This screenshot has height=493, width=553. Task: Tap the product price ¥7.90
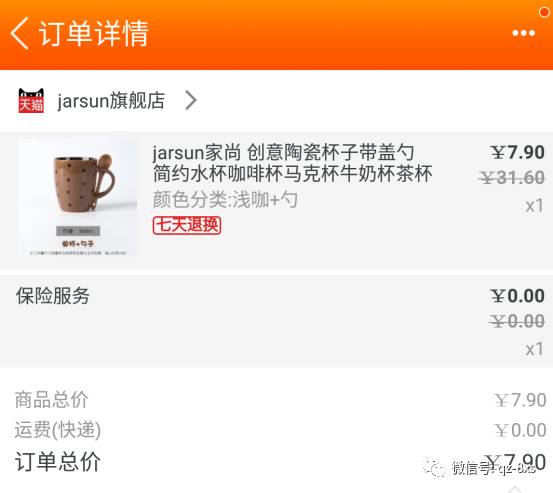[517, 152]
